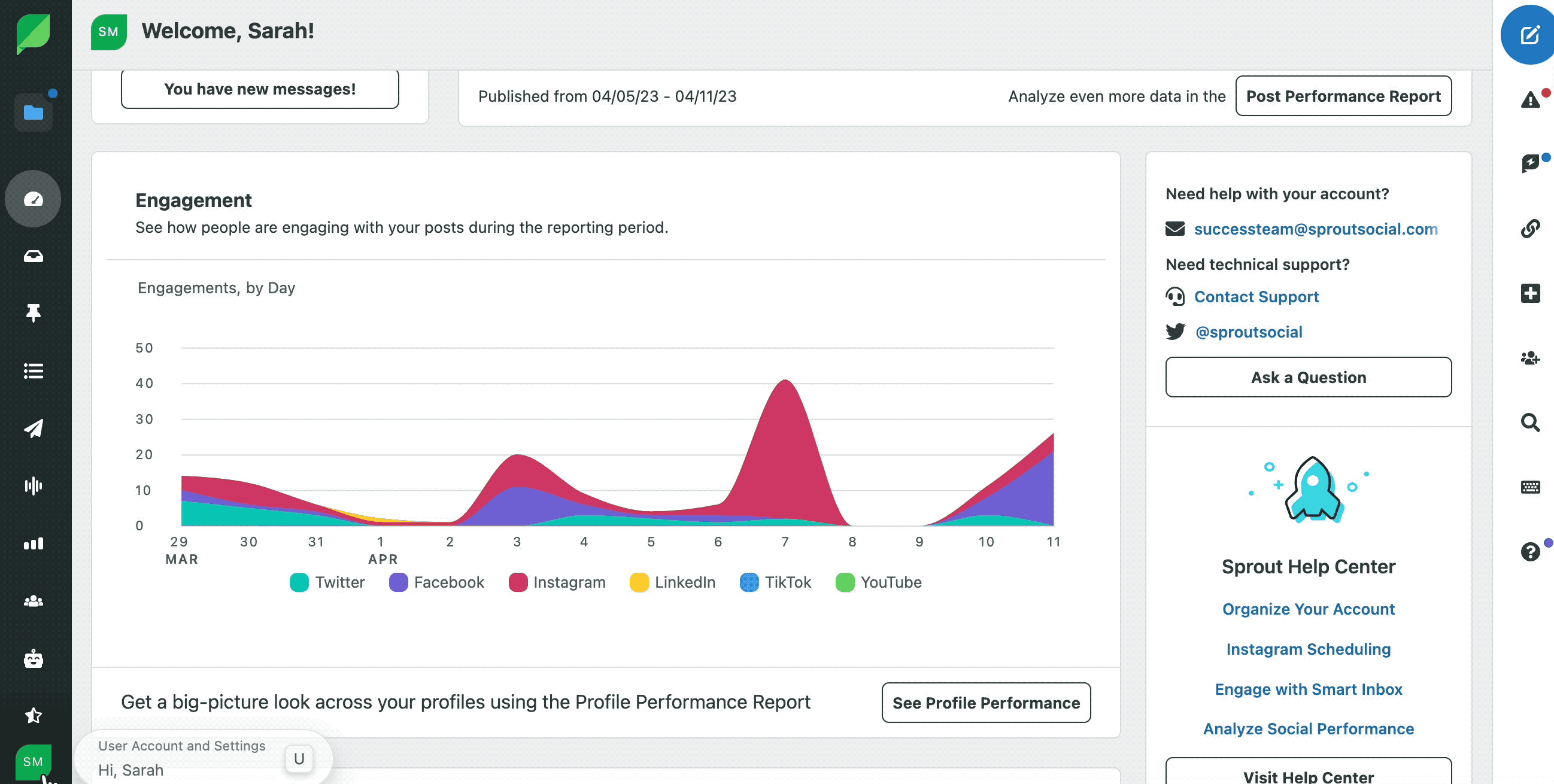Toggle LinkedIn series in chart legend
Screen dimensions: 1554x784
click(x=673, y=582)
